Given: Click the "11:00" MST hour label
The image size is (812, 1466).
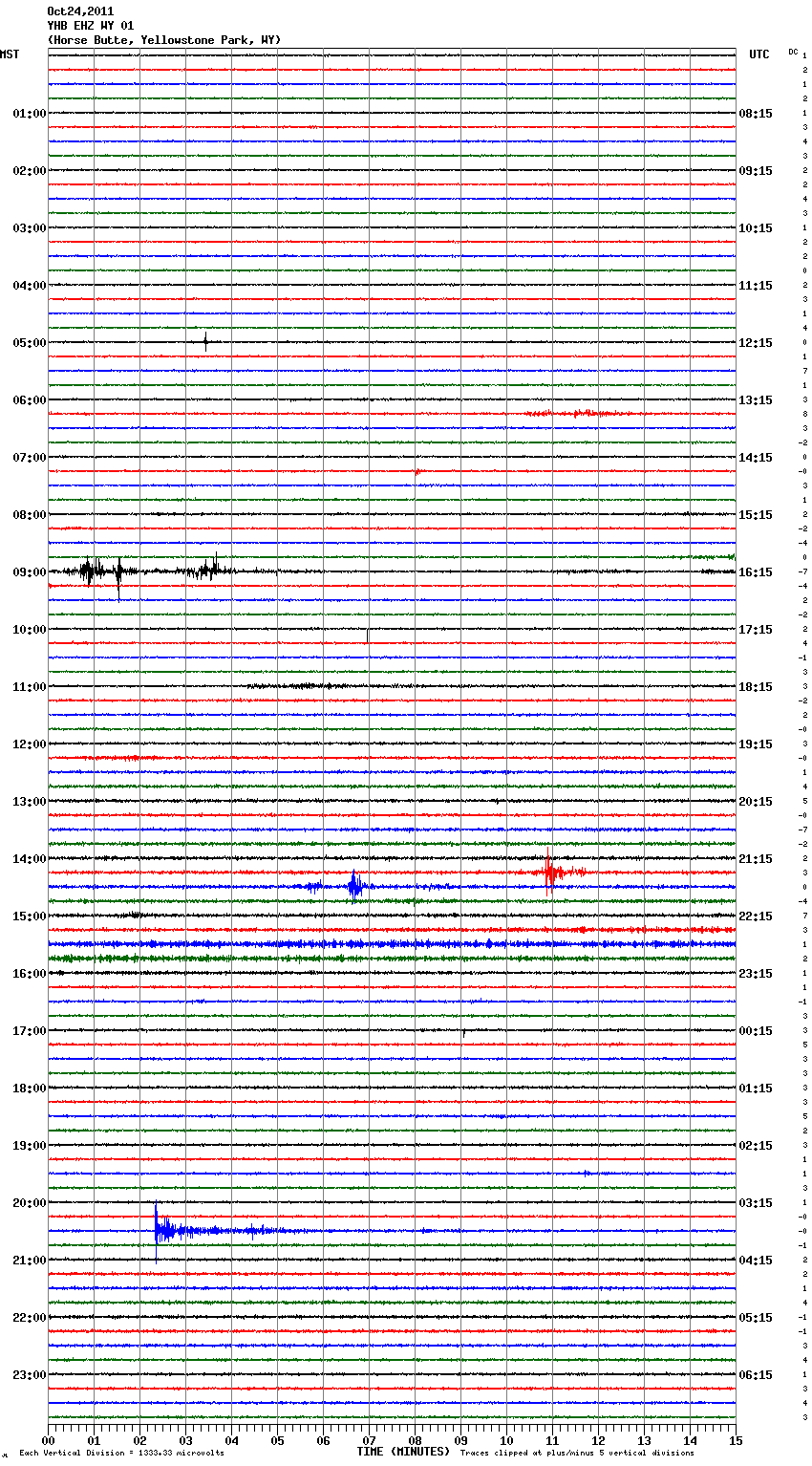Looking at the screenshot, I should pos(30,687).
